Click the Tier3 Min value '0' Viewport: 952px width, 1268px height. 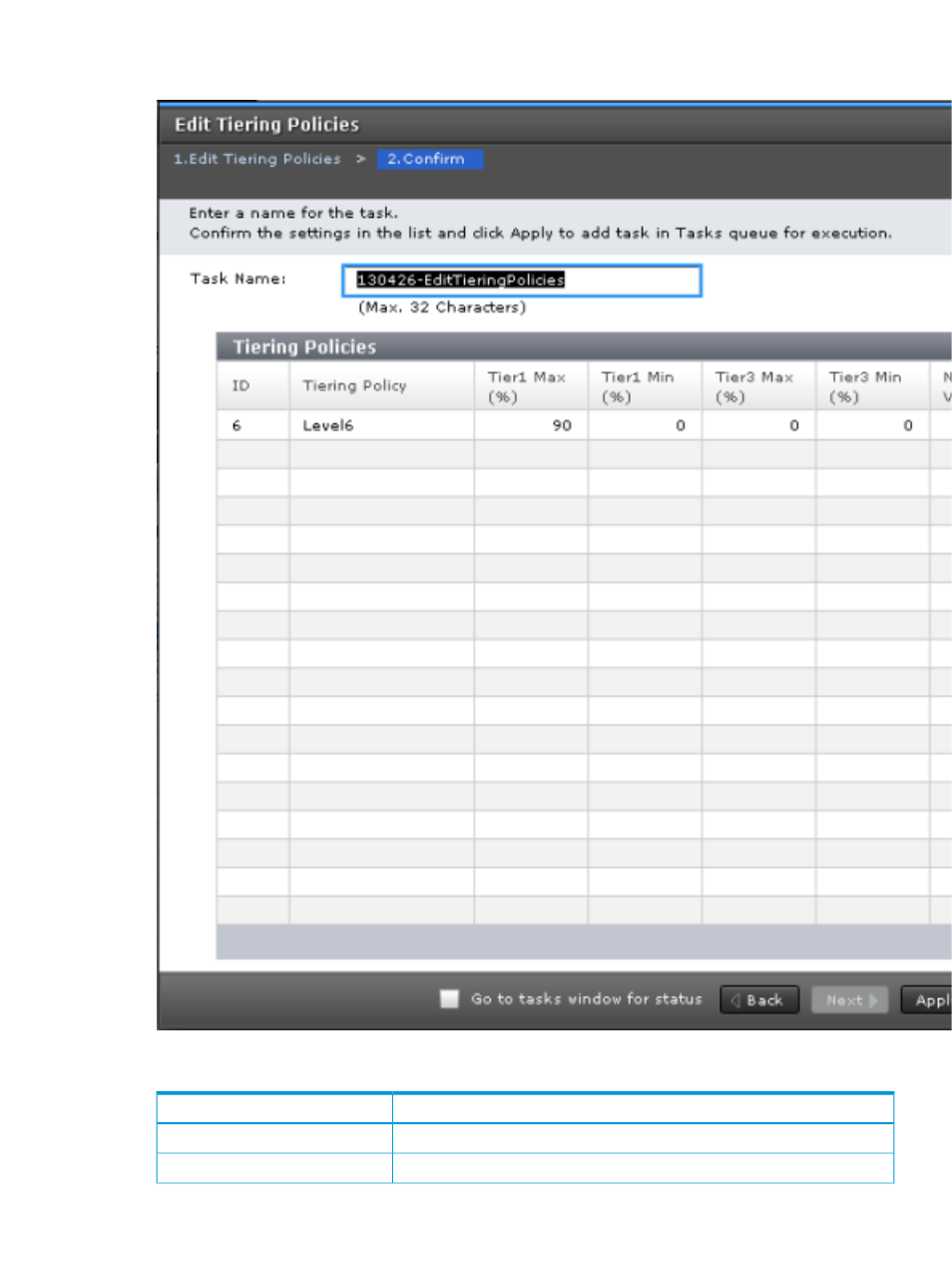[x=872, y=425]
